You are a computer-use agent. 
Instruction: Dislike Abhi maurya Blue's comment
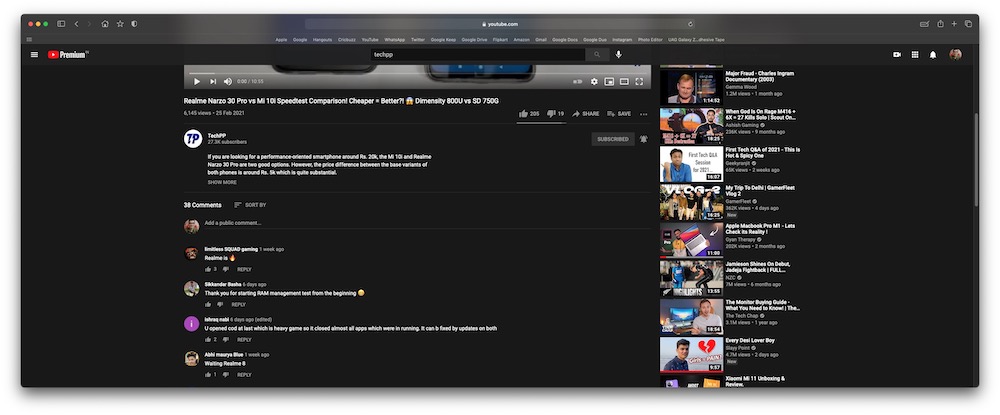pos(225,375)
